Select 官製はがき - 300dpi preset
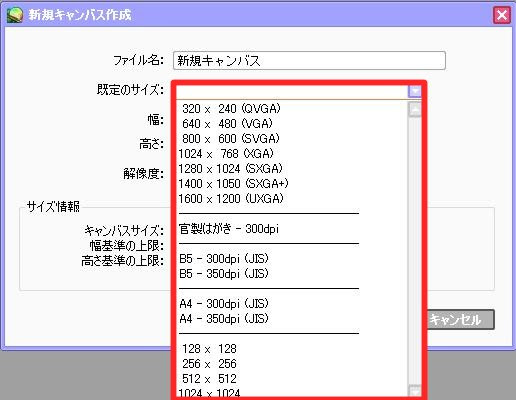This screenshot has width=516, height=400. (229, 229)
